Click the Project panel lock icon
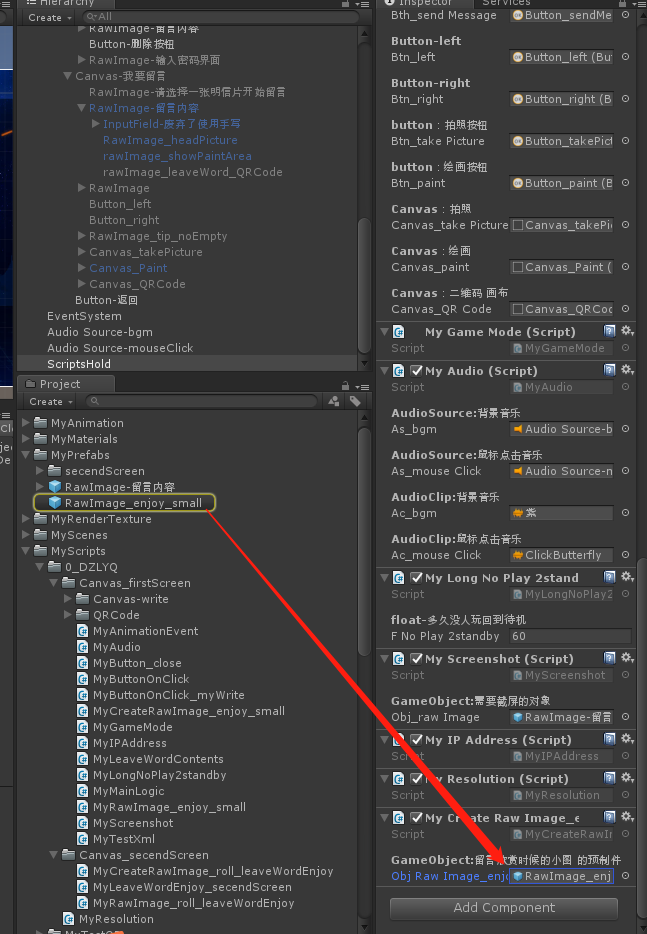 click(x=345, y=386)
